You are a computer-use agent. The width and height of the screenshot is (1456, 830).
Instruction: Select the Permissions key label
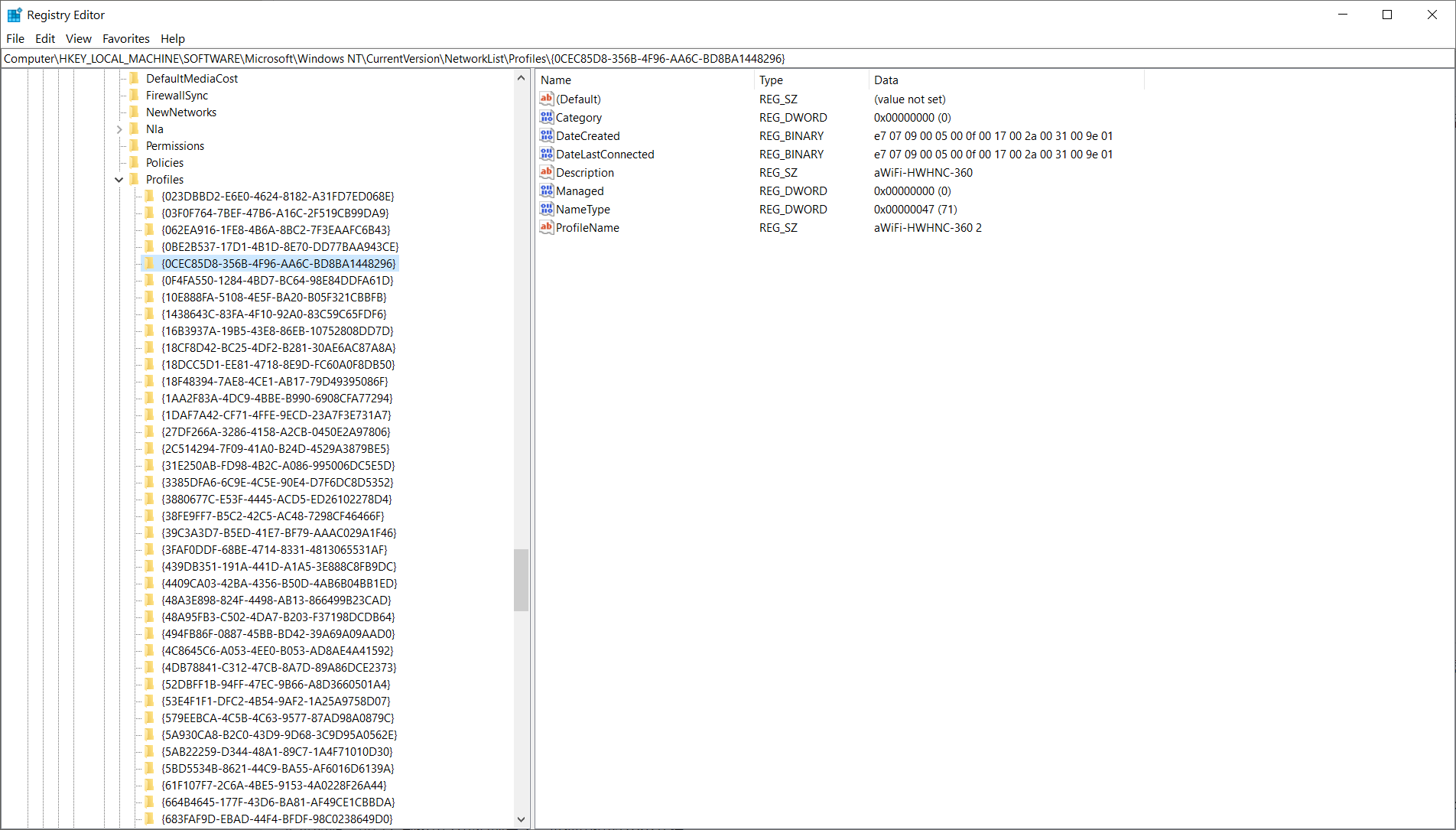click(x=175, y=146)
